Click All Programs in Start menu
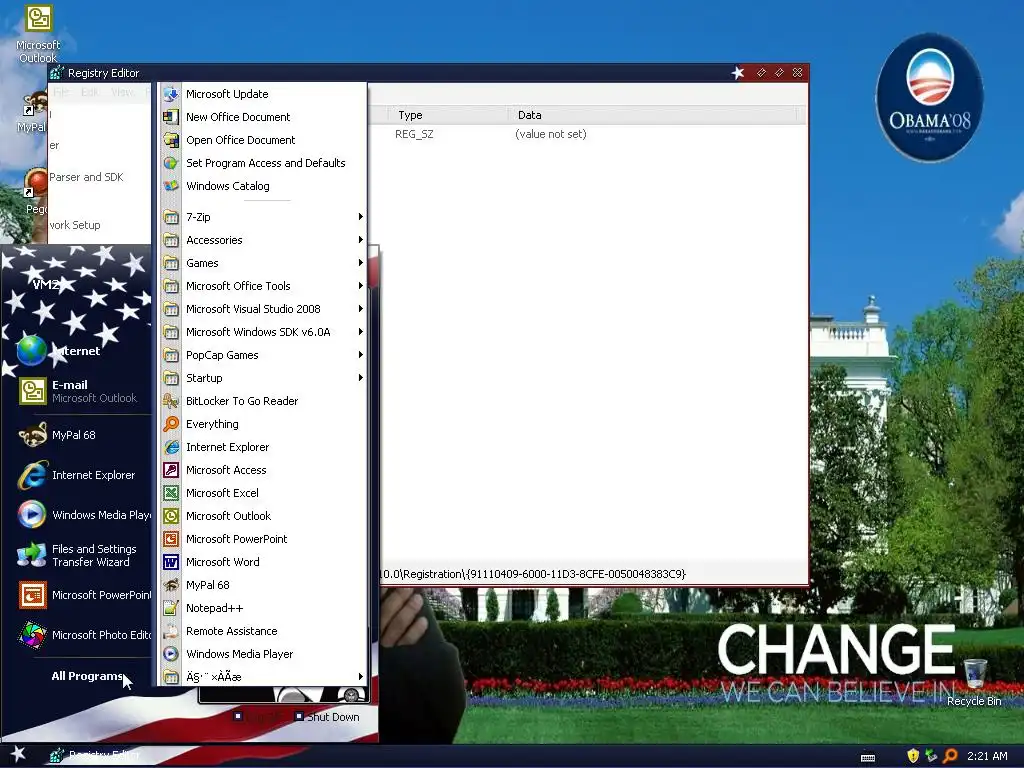The height and width of the screenshot is (768, 1024). pyautogui.click(x=87, y=676)
